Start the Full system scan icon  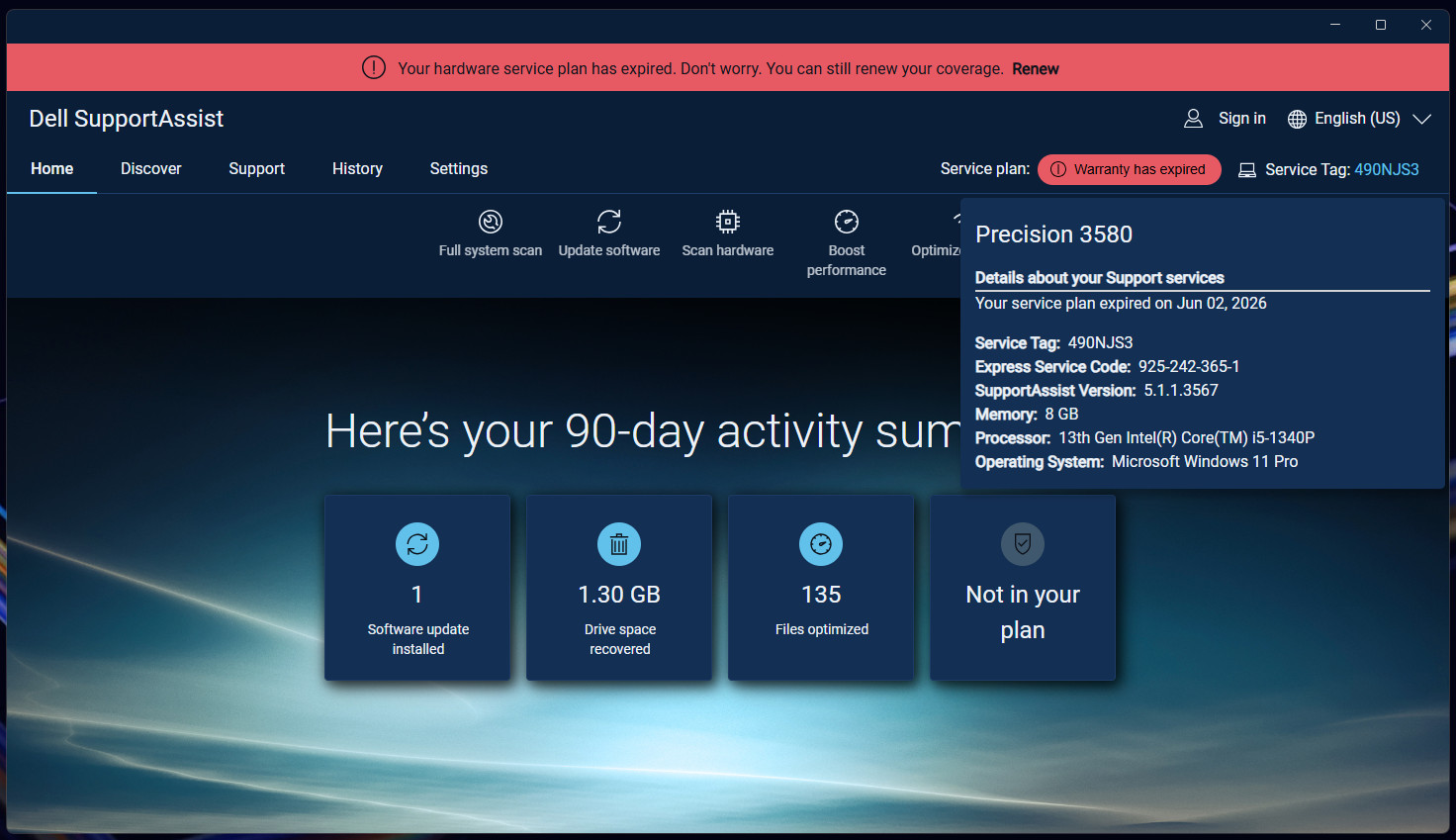click(x=491, y=222)
